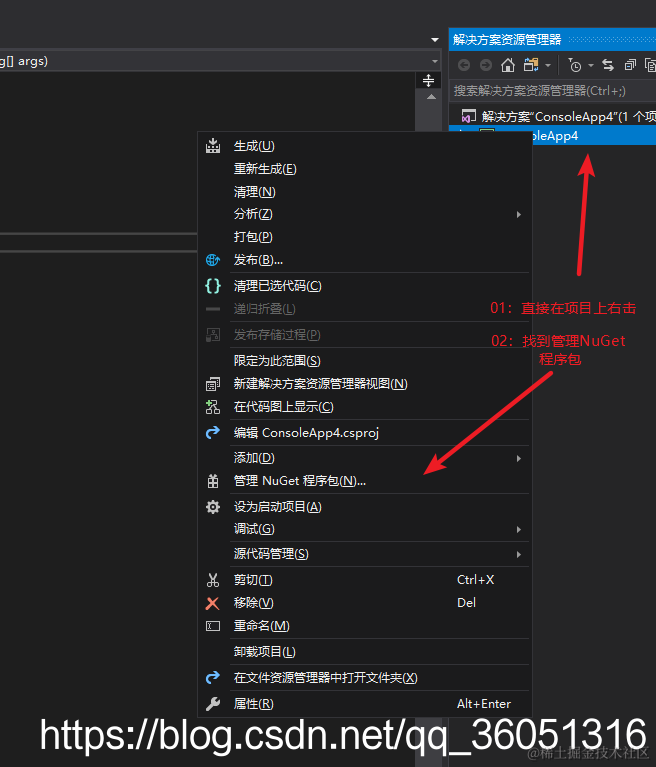Select 清理(N) menu entry

[365, 192]
